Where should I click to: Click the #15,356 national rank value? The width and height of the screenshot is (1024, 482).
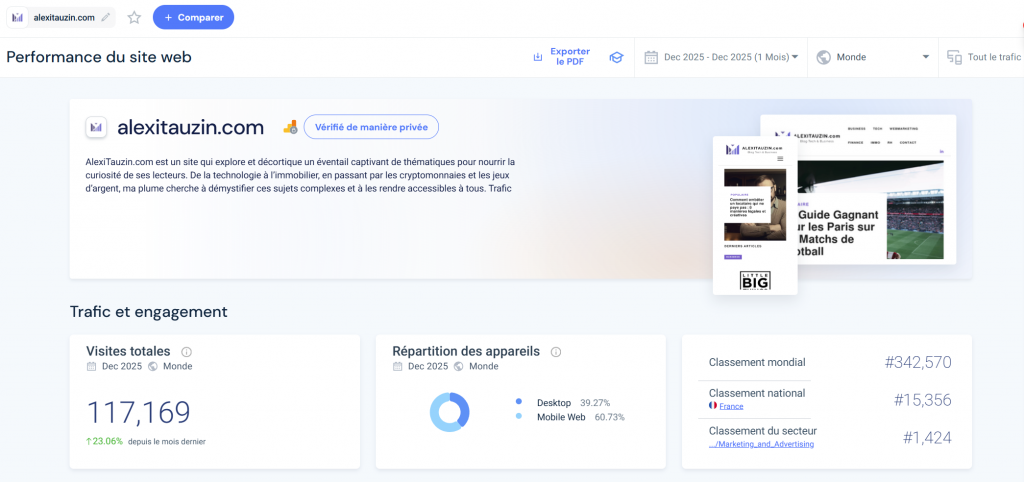(x=923, y=400)
